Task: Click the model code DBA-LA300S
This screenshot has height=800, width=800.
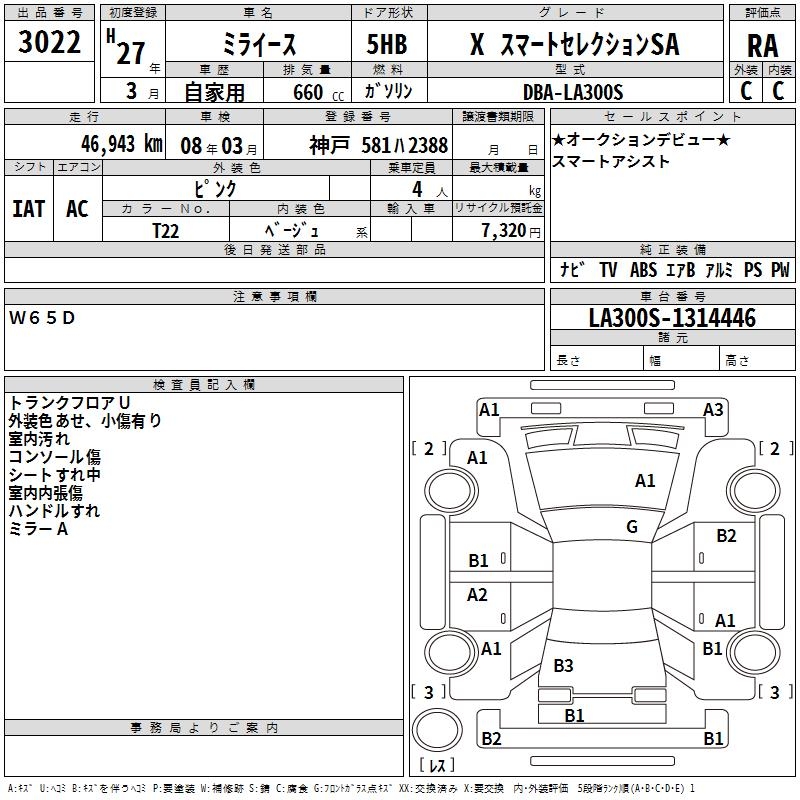Action: click(x=573, y=92)
